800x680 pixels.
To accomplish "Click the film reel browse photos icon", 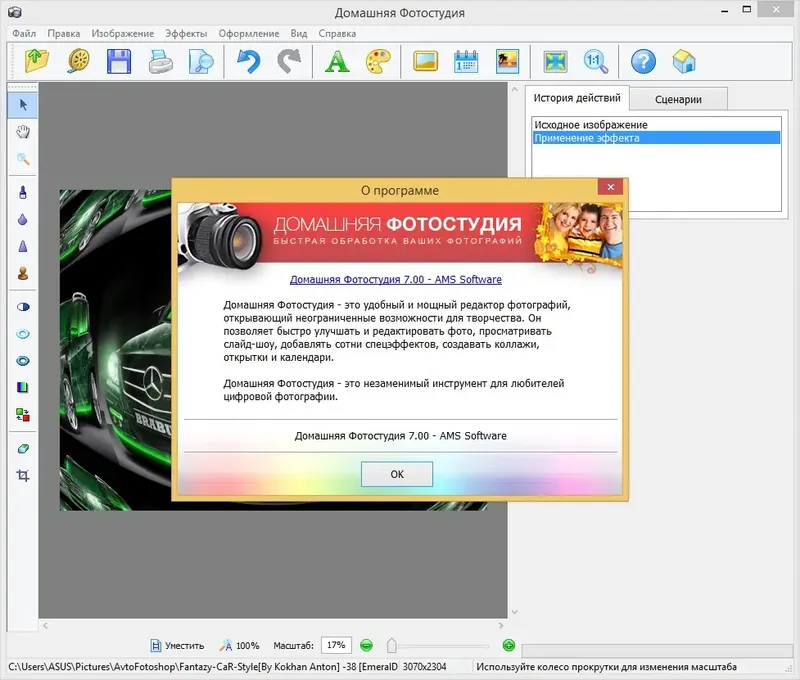I will (x=79, y=61).
